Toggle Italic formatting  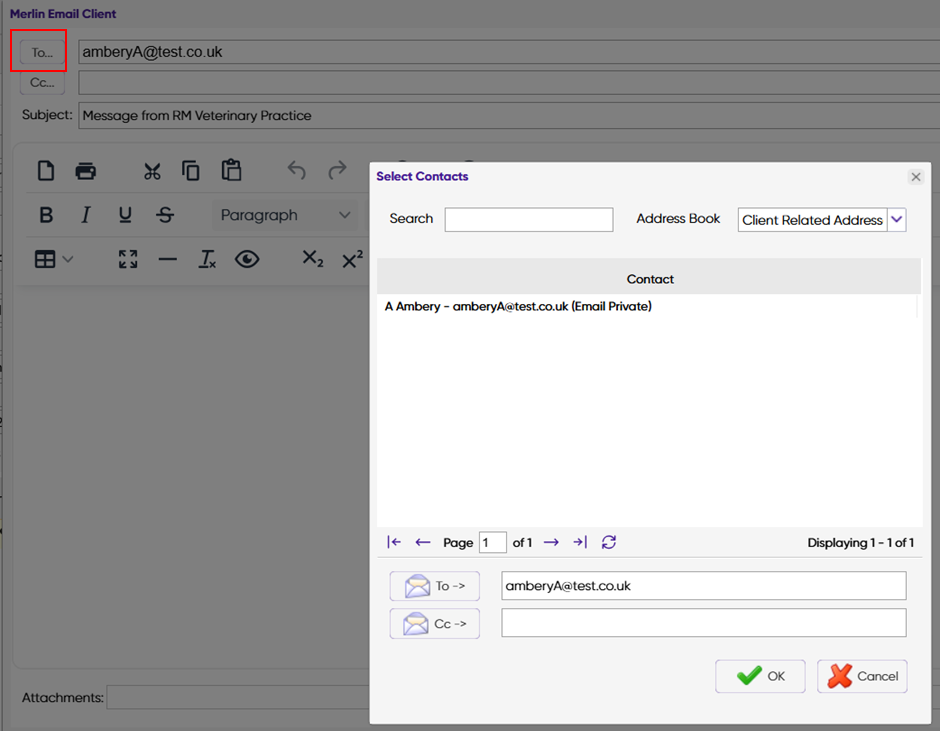[86, 215]
